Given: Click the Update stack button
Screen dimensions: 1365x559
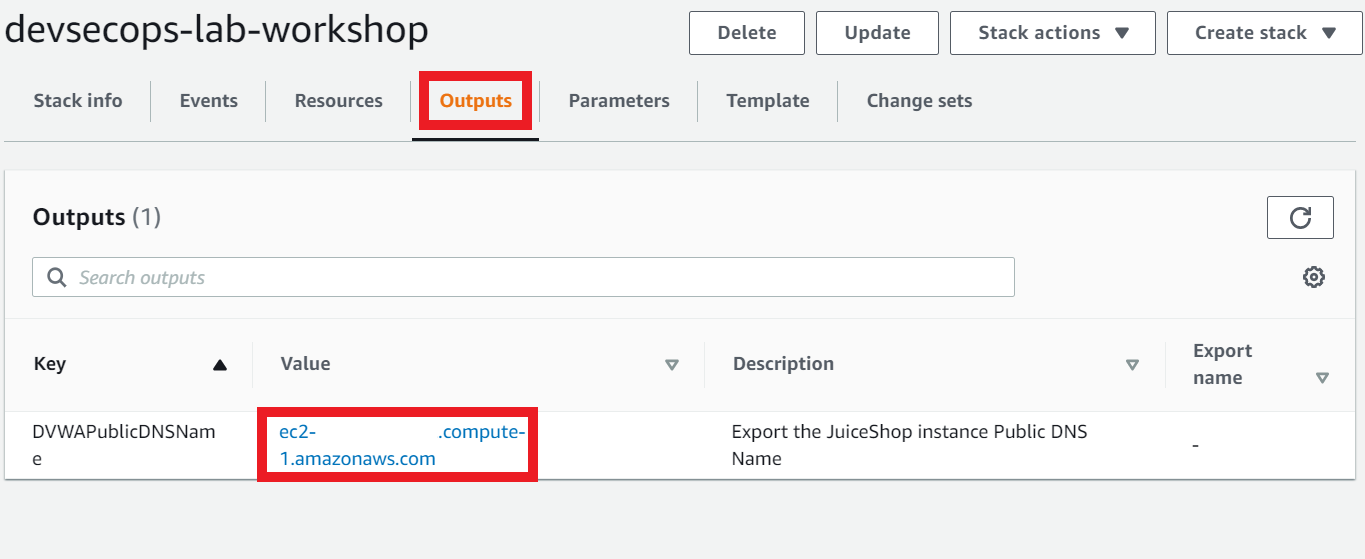Looking at the screenshot, I should tap(877, 33).
